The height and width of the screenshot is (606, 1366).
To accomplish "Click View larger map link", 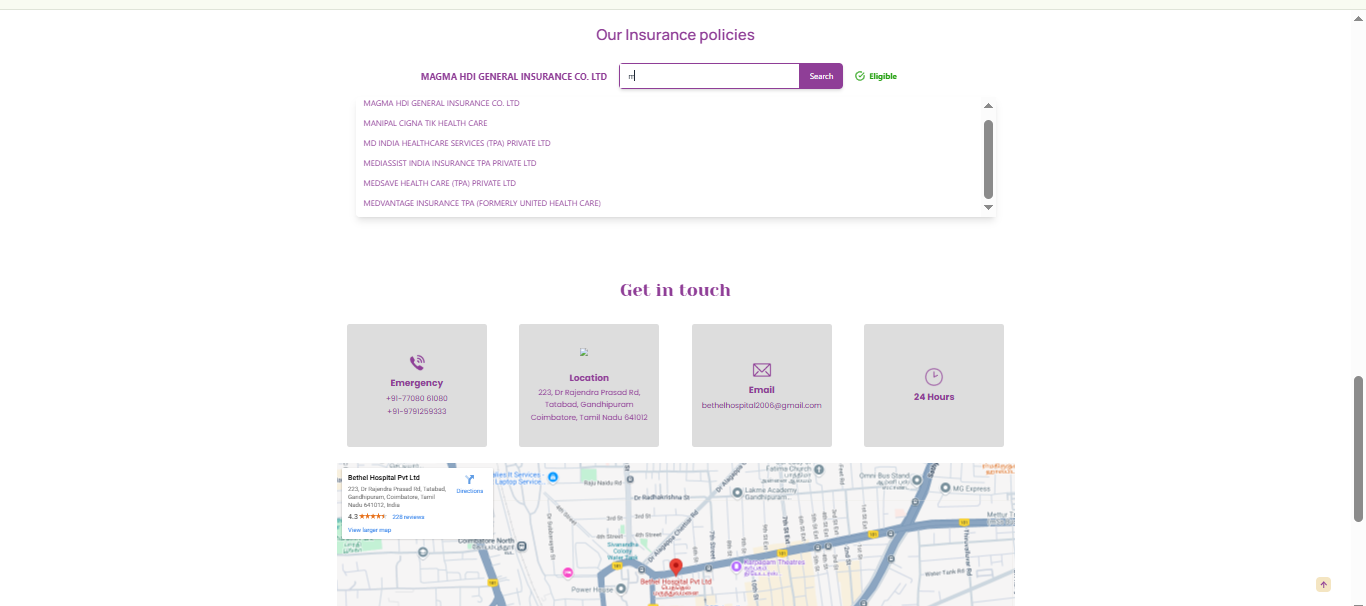I will pyautogui.click(x=369, y=530).
